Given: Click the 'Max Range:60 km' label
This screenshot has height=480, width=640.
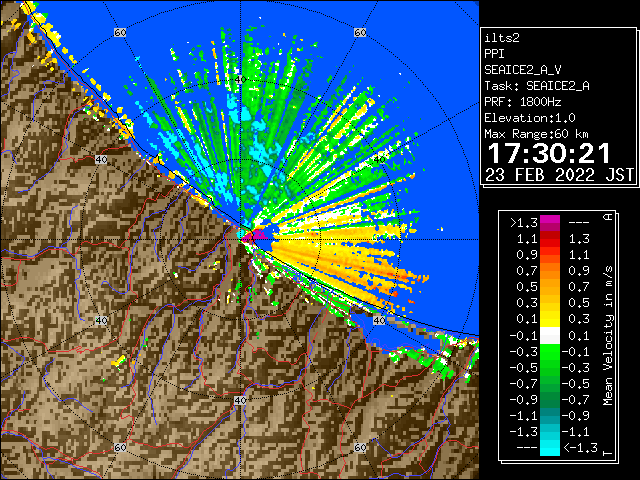Looking at the screenshot, I should click(536, 134).
